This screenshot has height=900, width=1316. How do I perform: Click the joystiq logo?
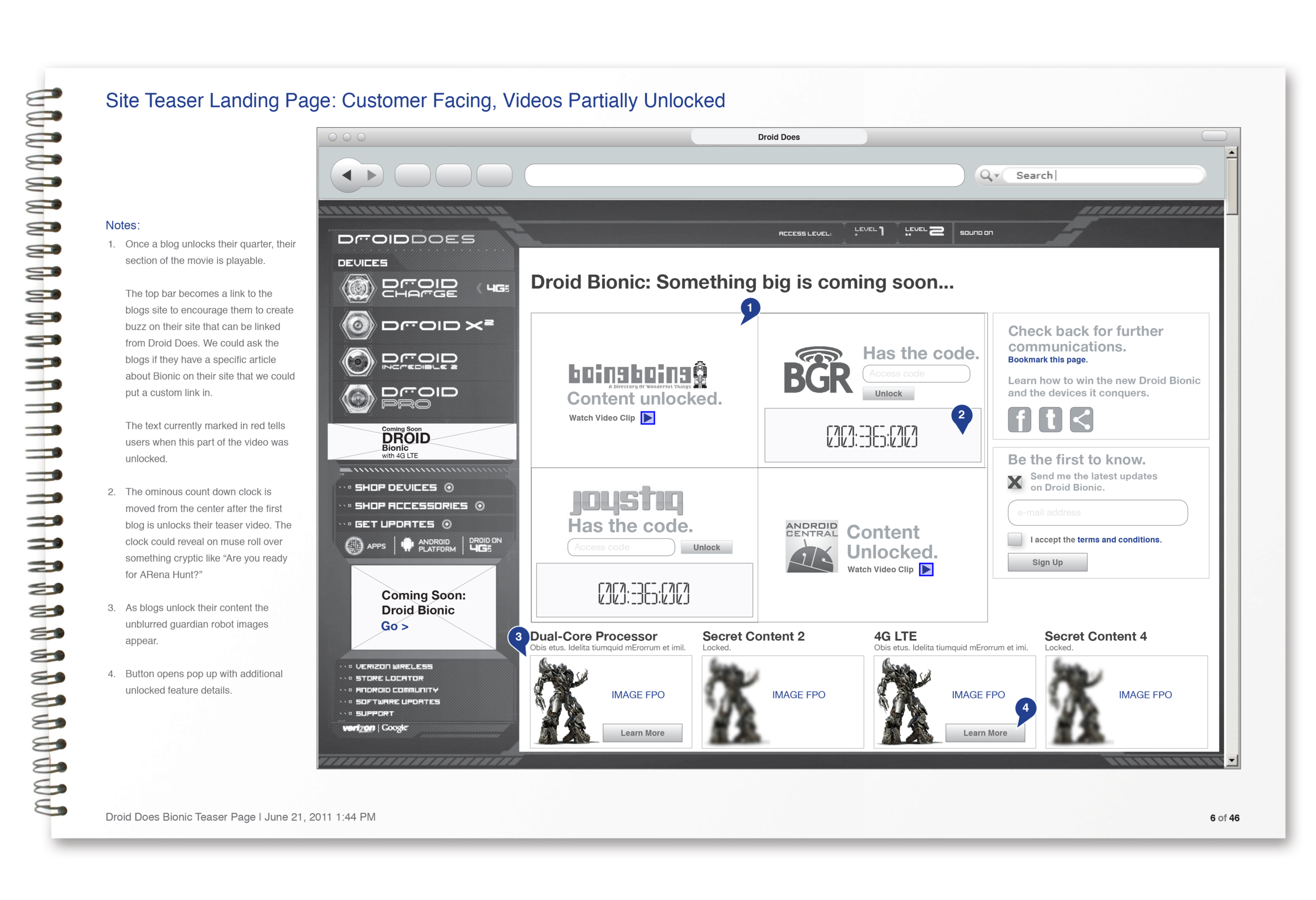tap(627, 501)
